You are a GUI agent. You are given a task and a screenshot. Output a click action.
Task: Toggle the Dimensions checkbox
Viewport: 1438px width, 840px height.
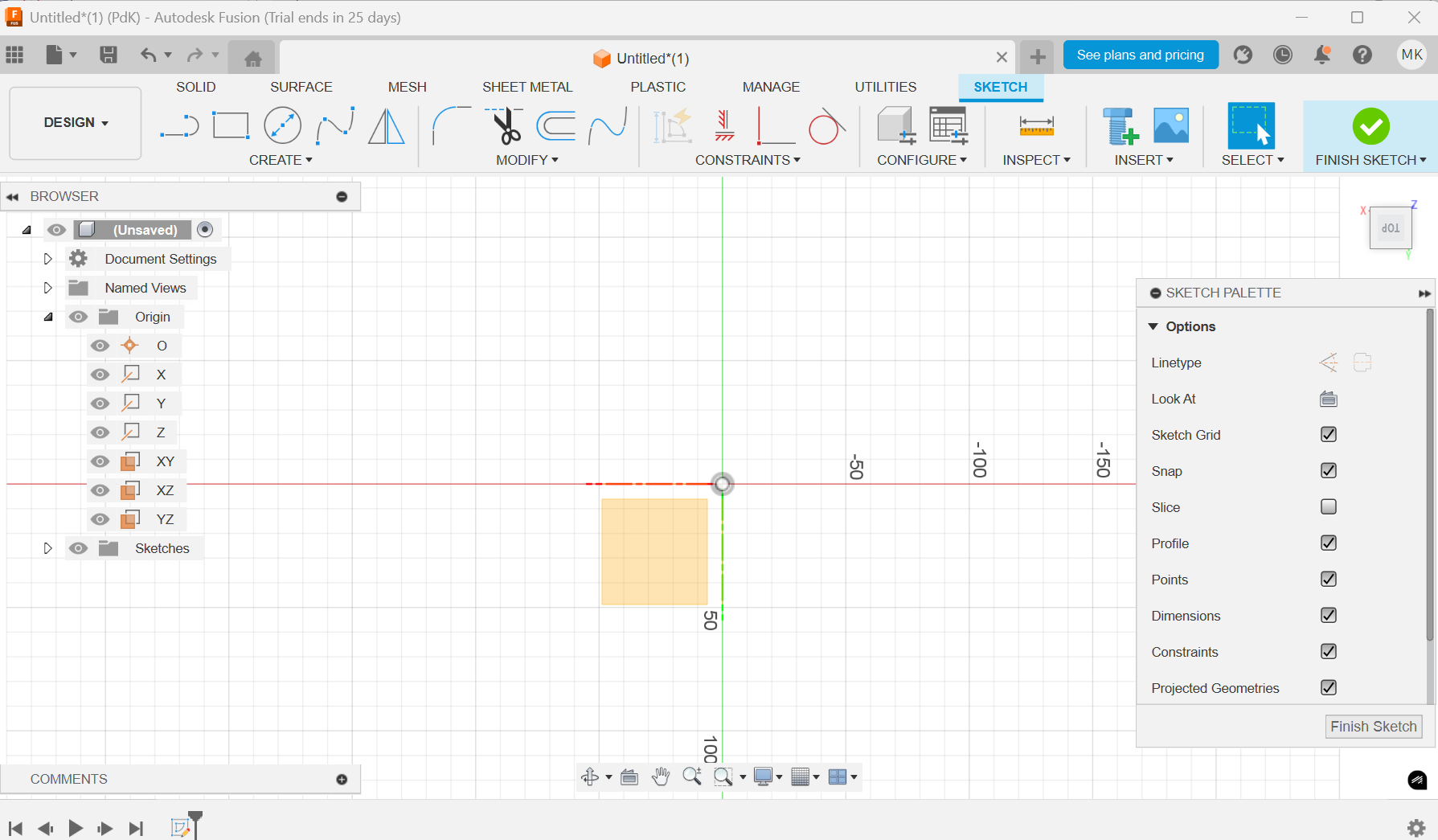1329,616
